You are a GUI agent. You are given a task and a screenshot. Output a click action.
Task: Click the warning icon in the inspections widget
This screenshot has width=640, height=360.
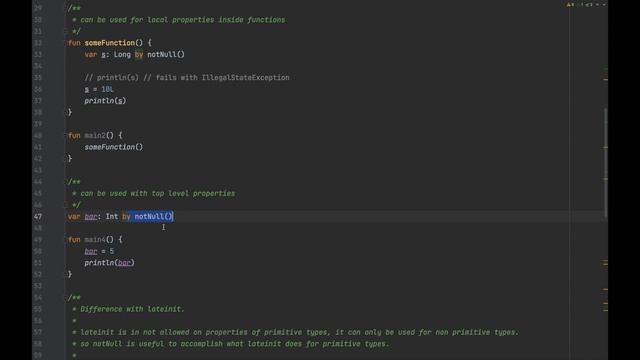click(x=569, y=4)
